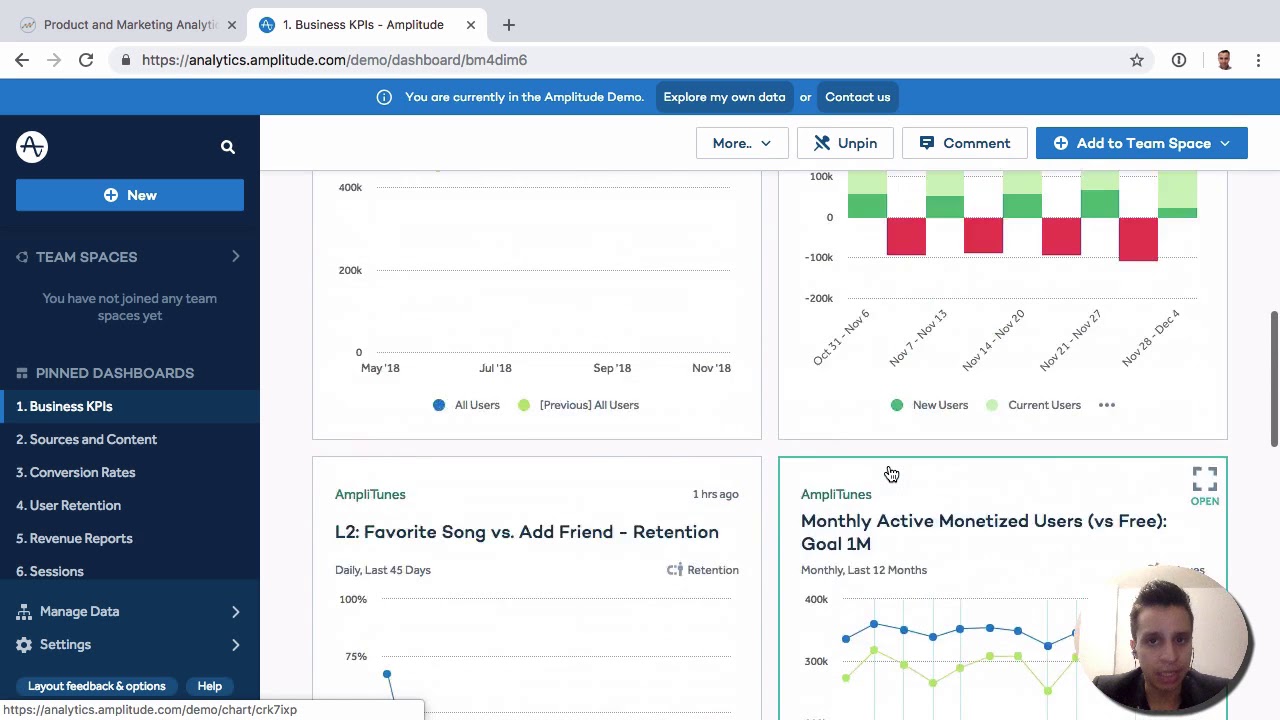Open search with the magnifier icon

pyautogui.click(x=227, y=147)
